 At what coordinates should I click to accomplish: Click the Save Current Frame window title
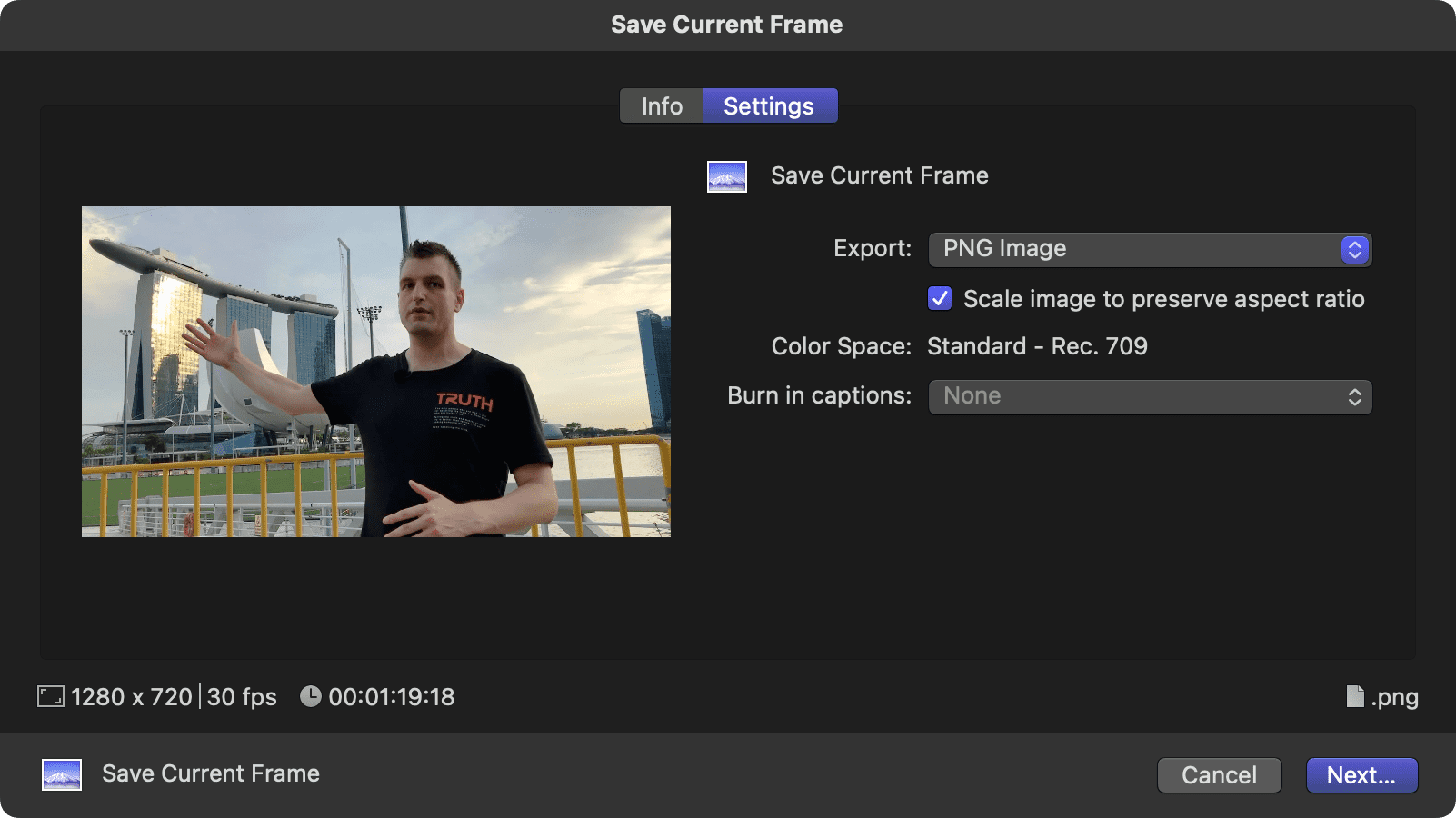[x=727, y=25]
